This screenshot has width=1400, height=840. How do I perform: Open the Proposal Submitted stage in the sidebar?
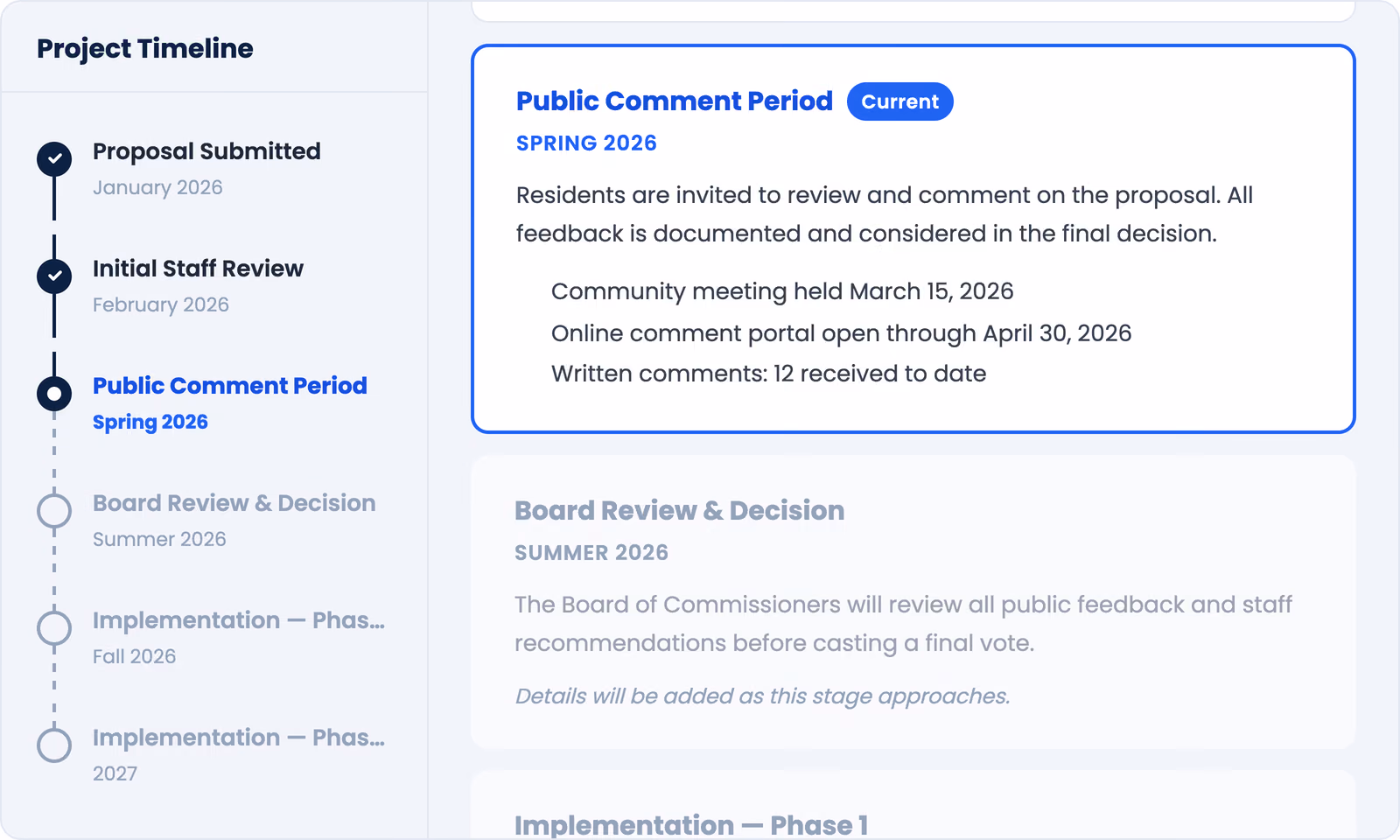pos(206,151)
